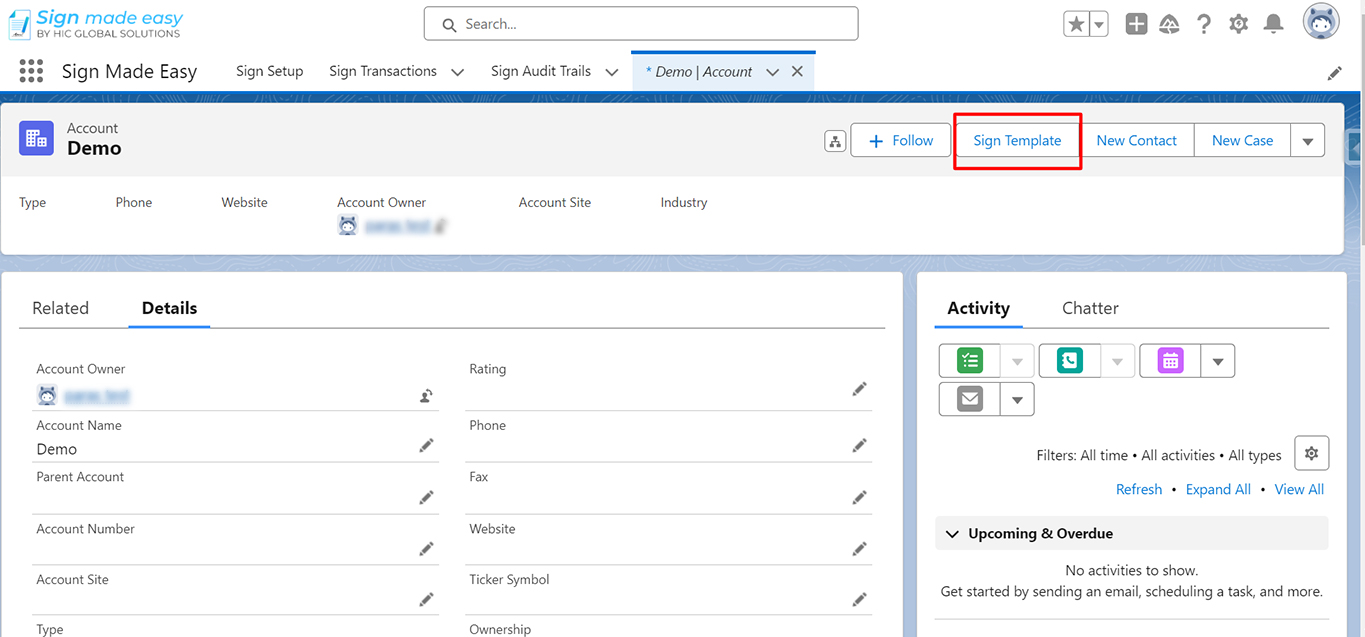
Task: Edit the Phone field pencil
Action: (859, 446)
